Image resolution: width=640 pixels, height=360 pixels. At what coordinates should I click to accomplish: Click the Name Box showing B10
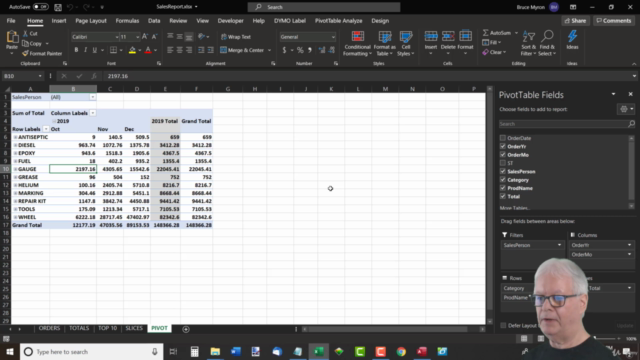pyautogui.click(x=23, y=76)
